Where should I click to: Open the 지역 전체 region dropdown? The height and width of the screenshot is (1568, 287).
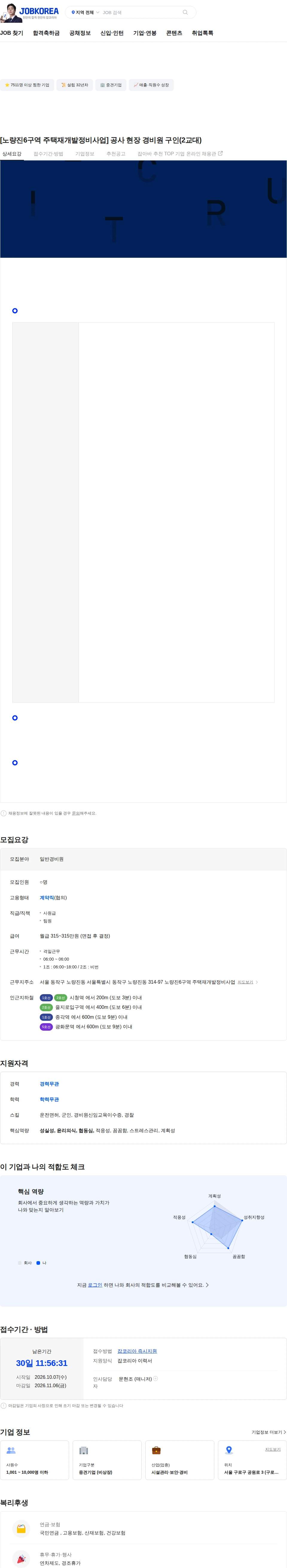pos(85,12)
